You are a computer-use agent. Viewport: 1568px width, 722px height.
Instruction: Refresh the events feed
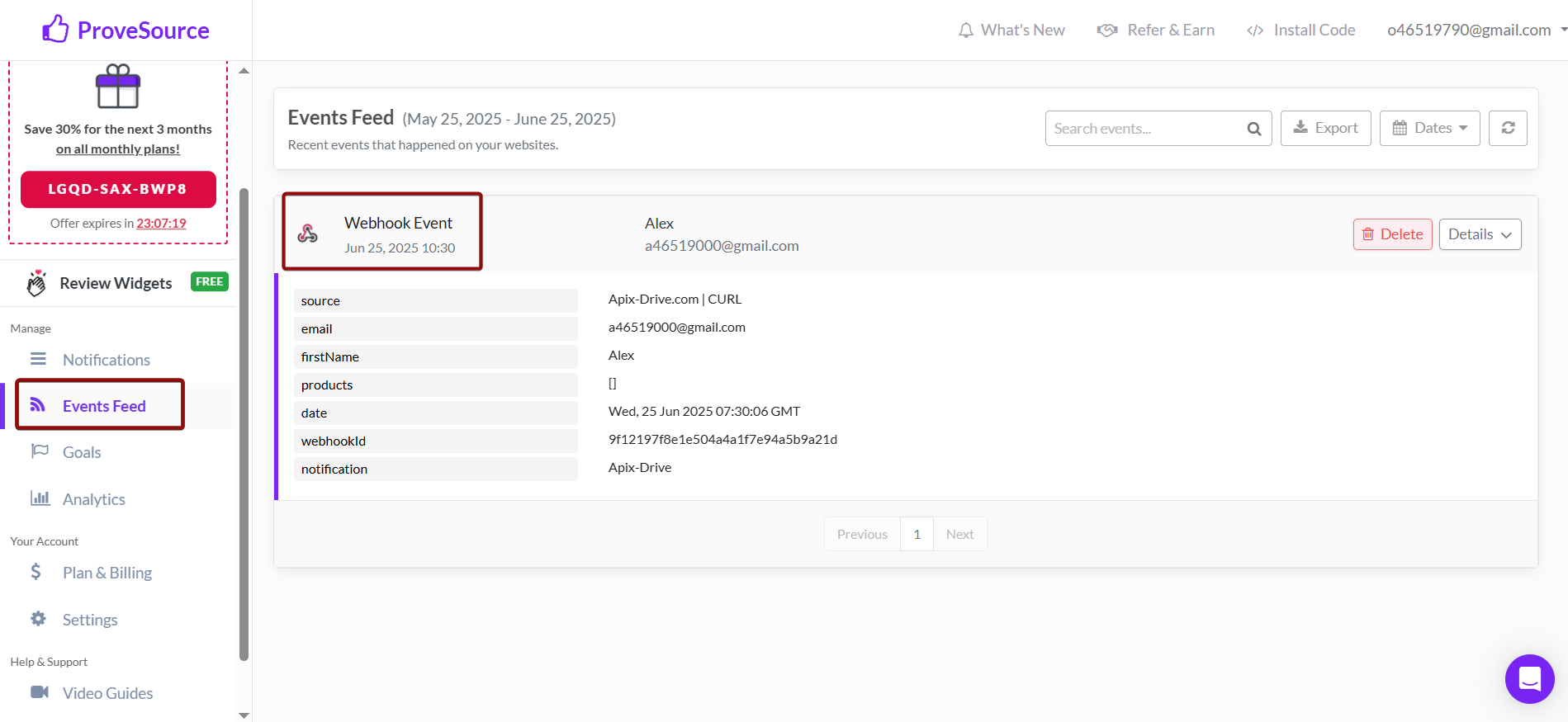pos(1508,128)
